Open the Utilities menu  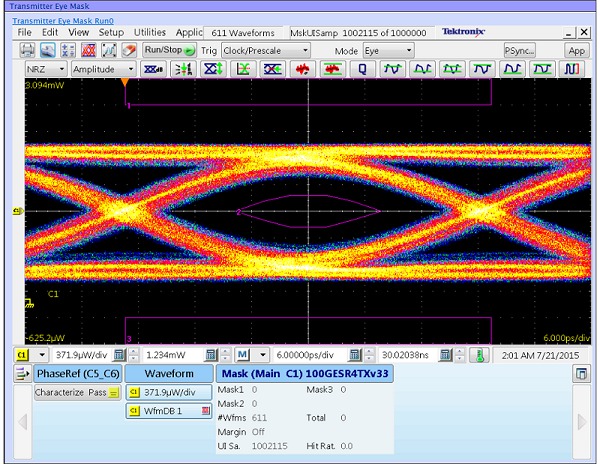(150, 32)
